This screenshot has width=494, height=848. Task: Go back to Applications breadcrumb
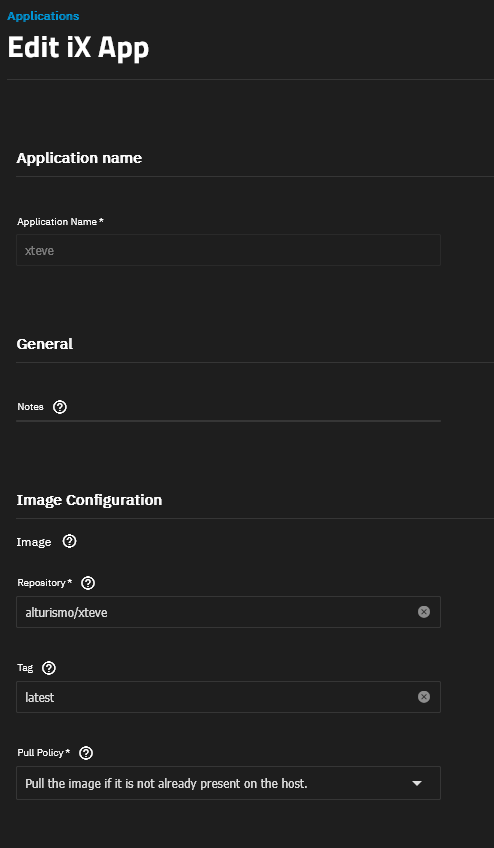(43, 16)
